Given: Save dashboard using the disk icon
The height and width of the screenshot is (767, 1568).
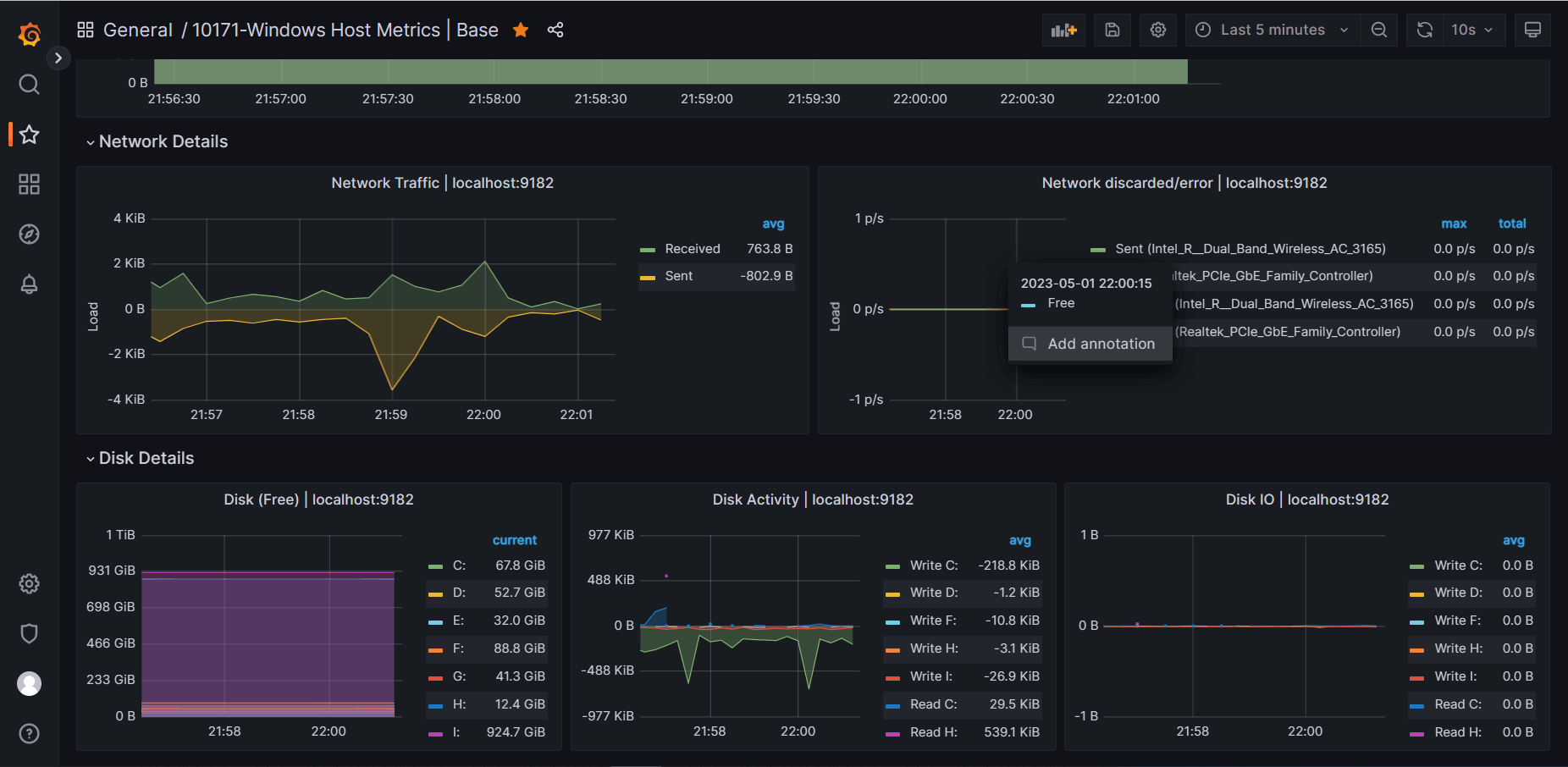Looking at the screenshot, I should [x=1113, y=30].
